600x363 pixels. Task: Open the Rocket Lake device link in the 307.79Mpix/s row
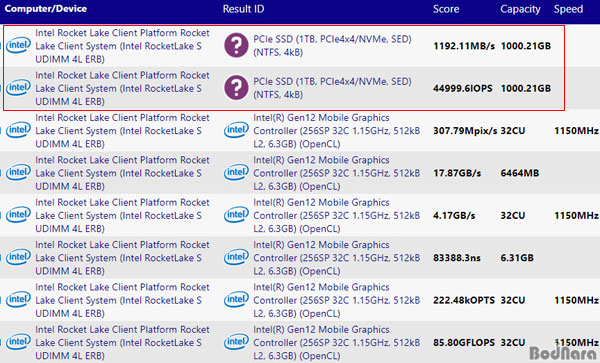tap(122, 131)
